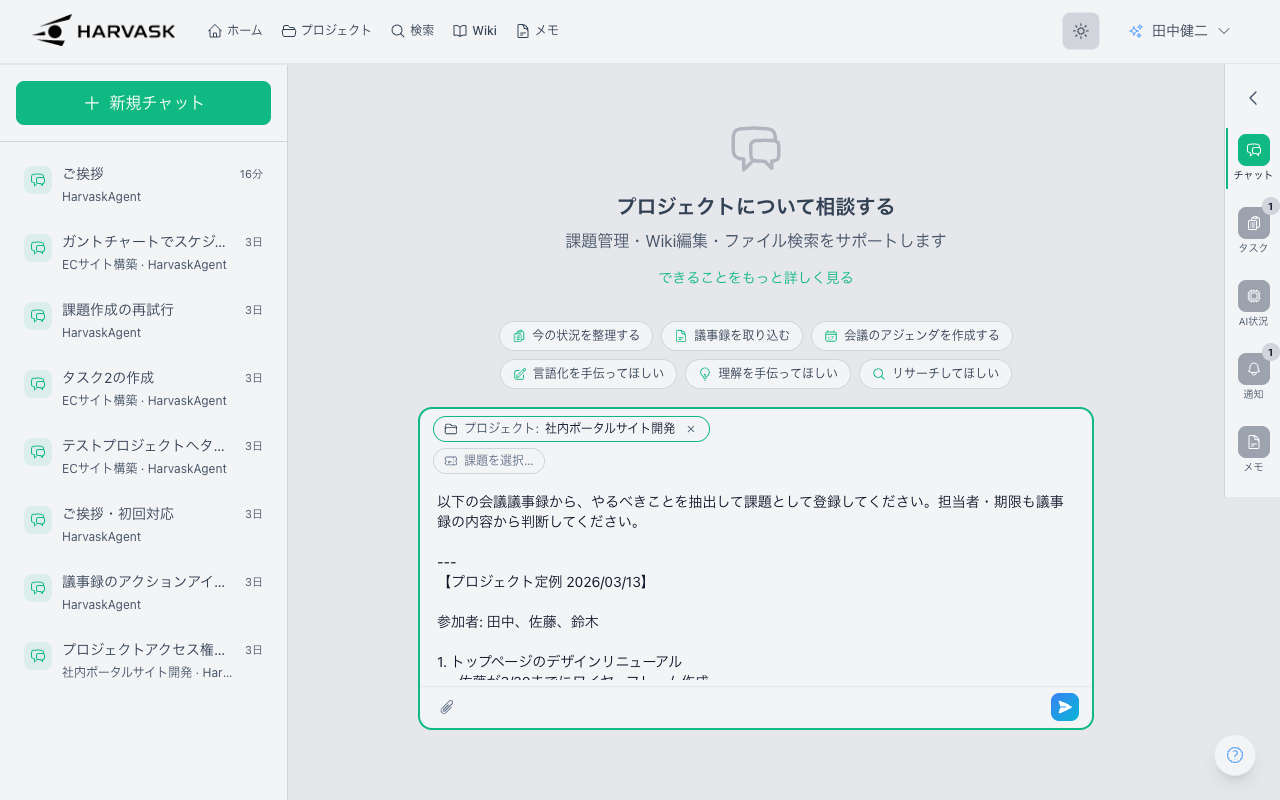1280x800 pixels.
Task: Open the Tasks panel in right sidebar
Action: pyautogui.click(x=1253, y=223)
